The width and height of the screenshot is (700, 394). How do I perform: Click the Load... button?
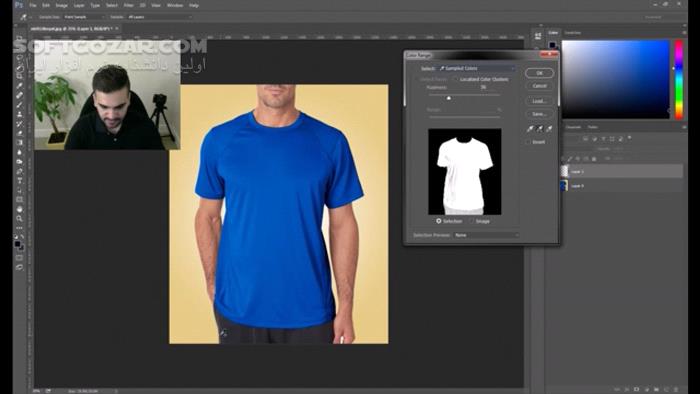[x=539, y=101]
